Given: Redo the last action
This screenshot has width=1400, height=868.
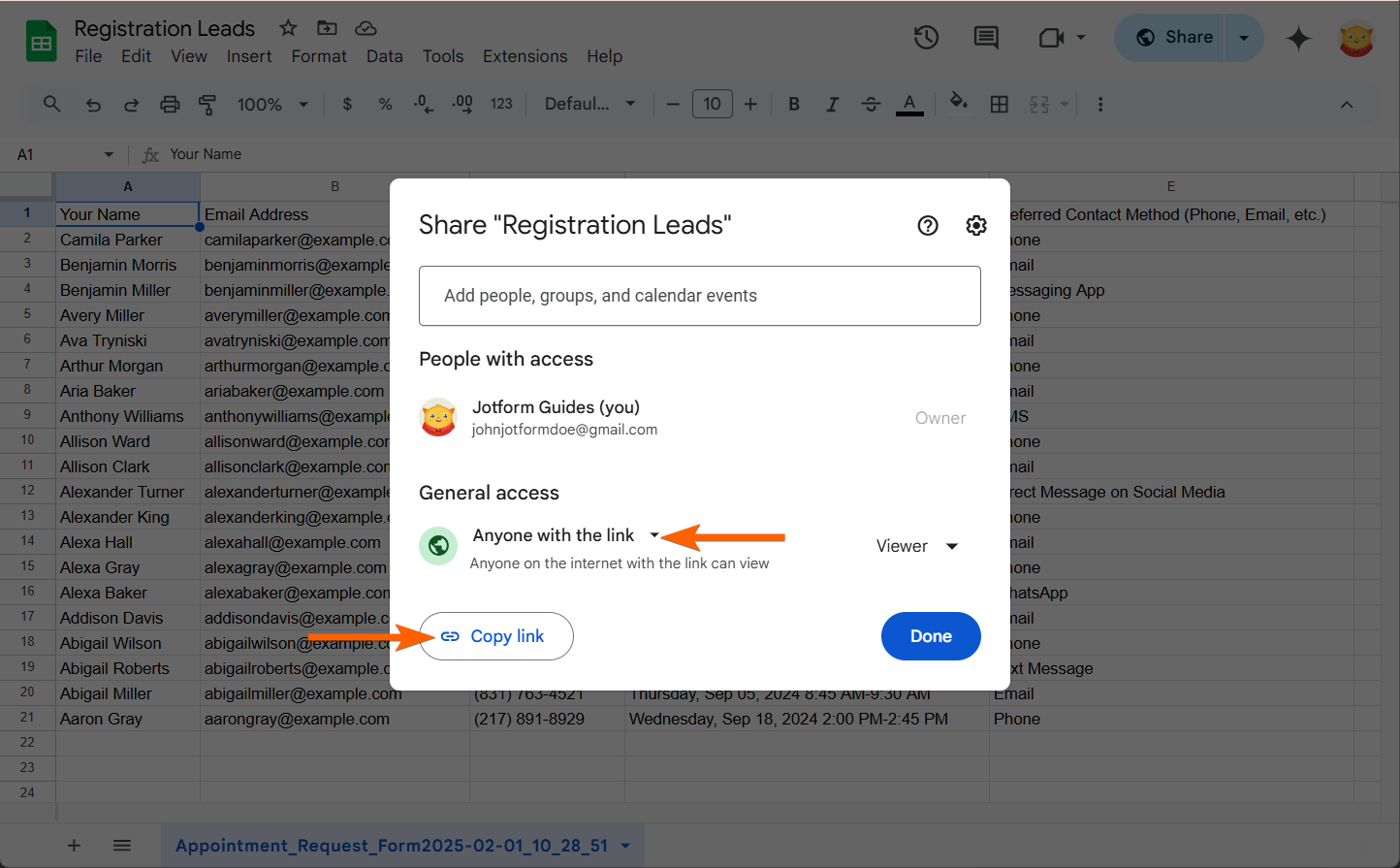Looking at the screenshot, I should [131, 105].
